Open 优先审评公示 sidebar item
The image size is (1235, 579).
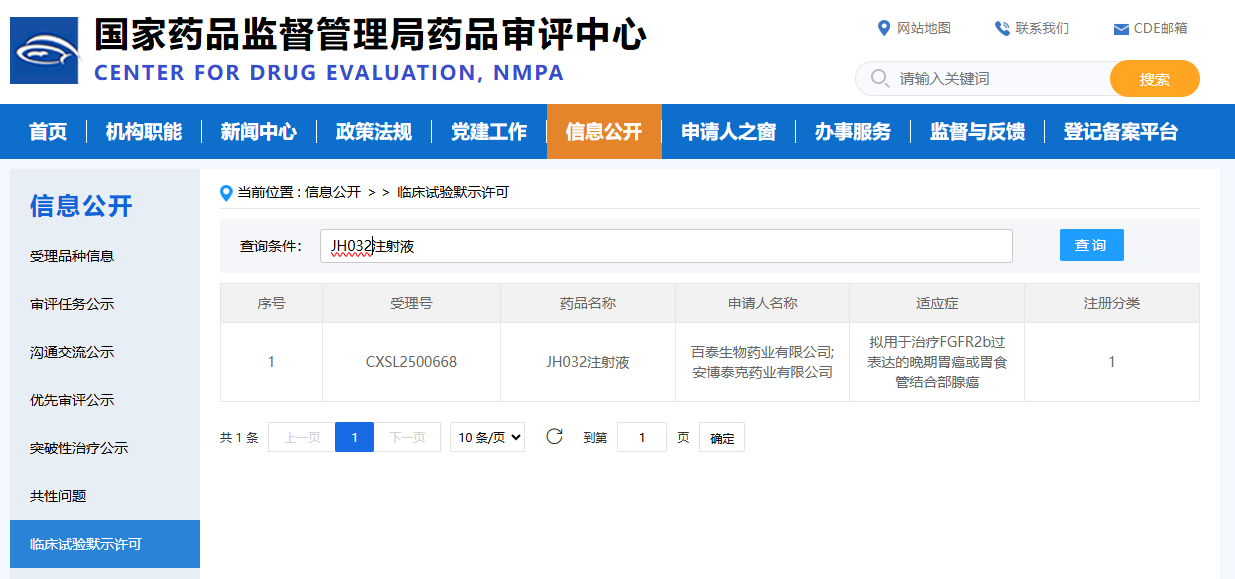pyautogui.click(x=72, y=400)
